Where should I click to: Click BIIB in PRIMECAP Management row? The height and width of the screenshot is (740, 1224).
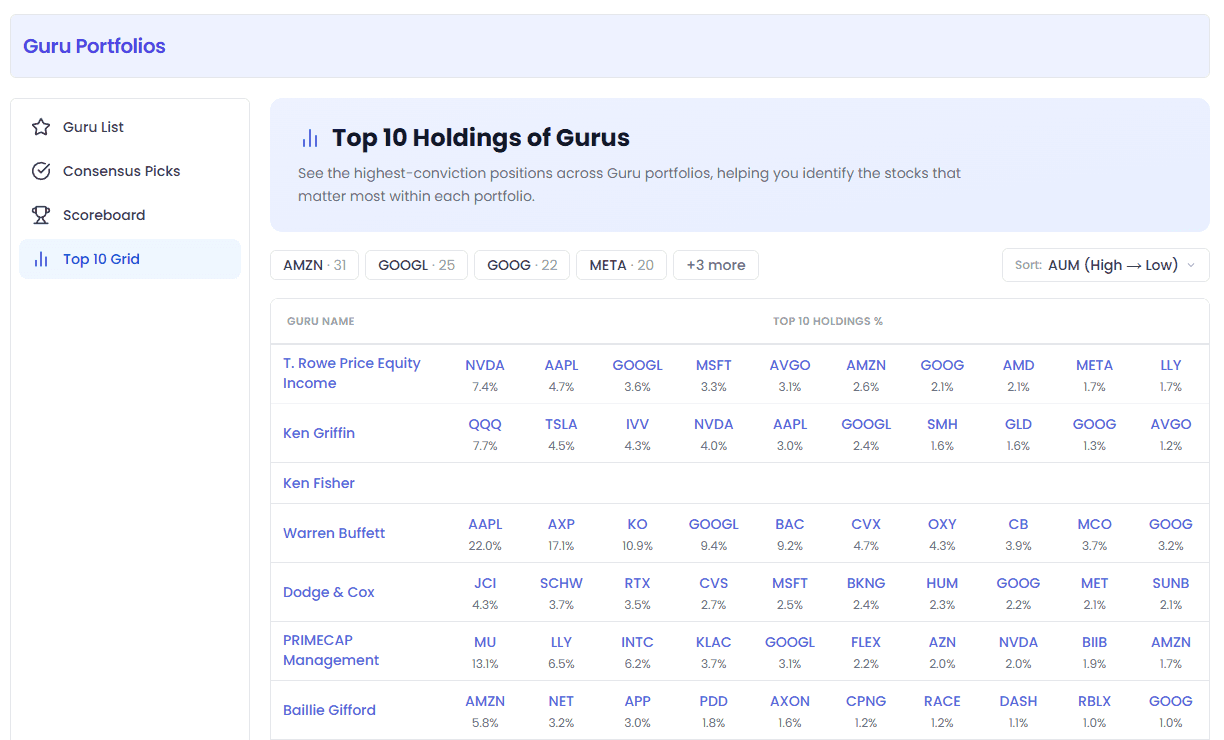point(1094,642)
